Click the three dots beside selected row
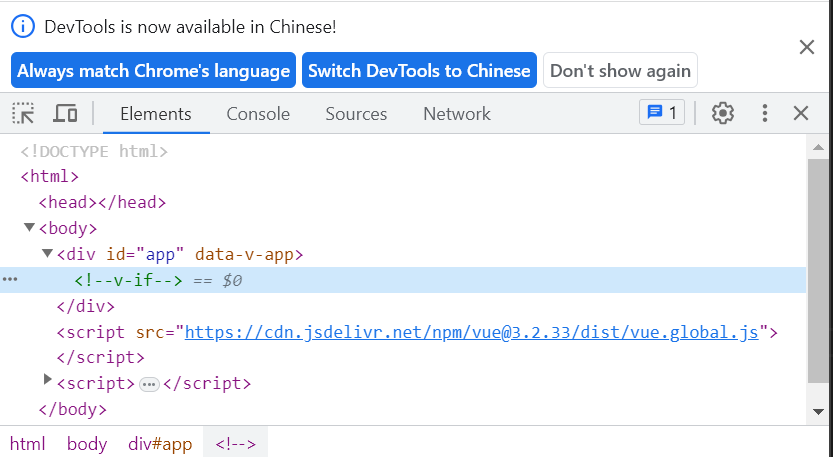This screenshot has height=457, width=833. click(10, 280)
